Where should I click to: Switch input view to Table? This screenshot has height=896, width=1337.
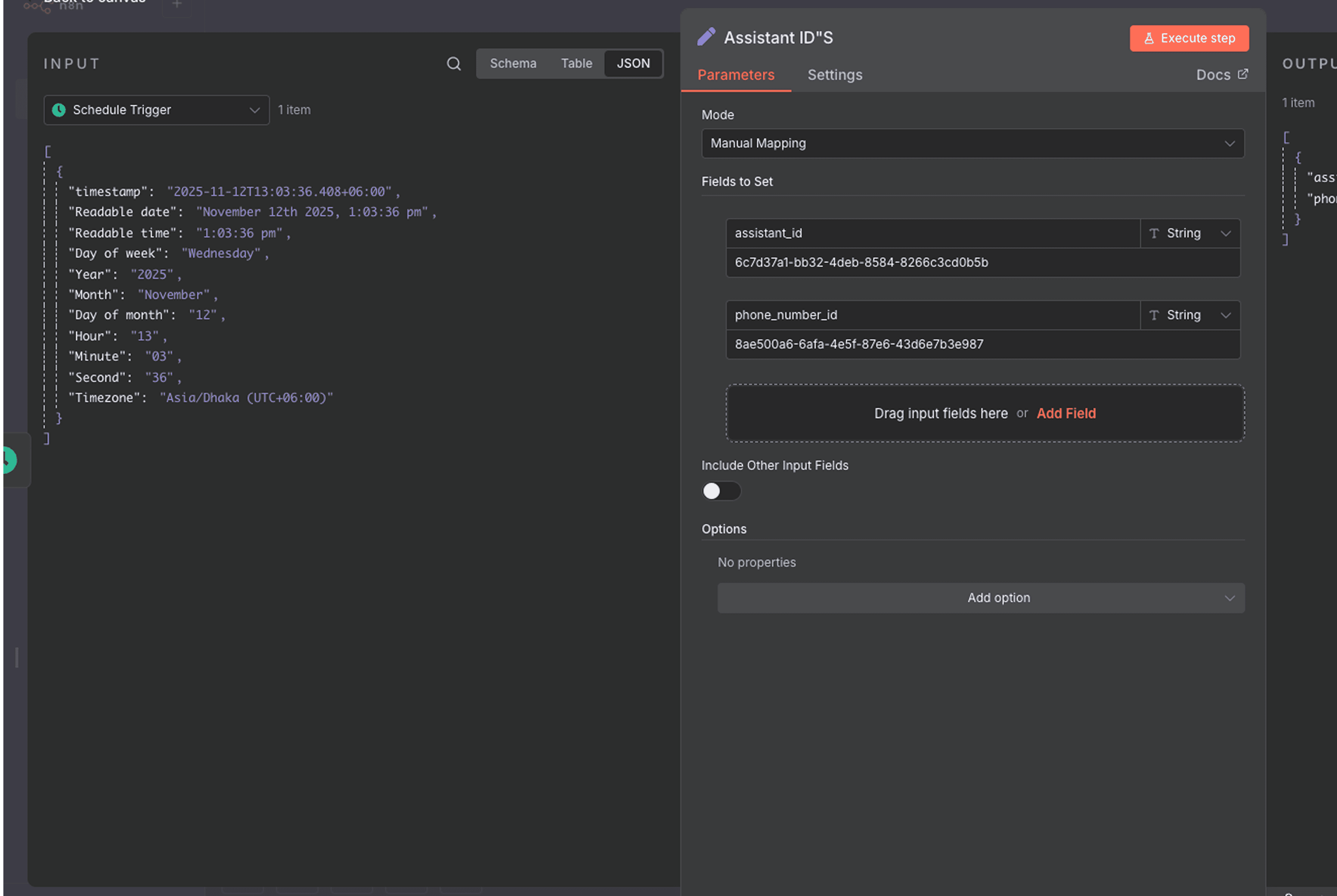576,63
